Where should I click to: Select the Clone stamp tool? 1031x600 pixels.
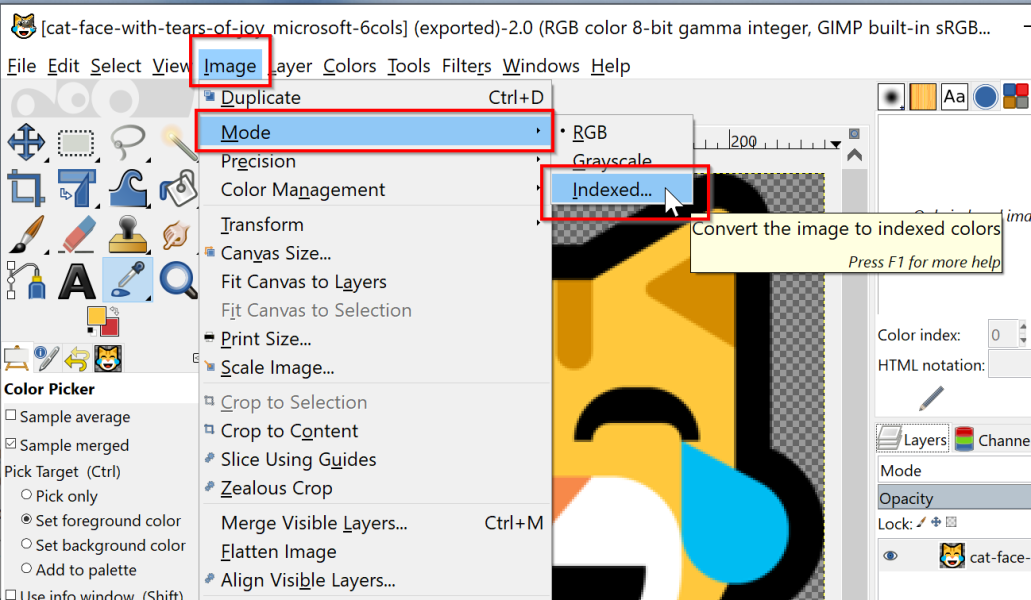click(128, 235)
